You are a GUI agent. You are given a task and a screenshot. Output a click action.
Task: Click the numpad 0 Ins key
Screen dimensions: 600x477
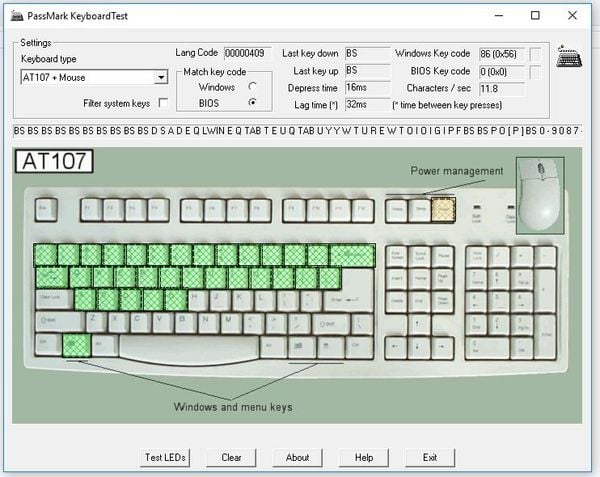pyautogui.click(x=488, y=347)
